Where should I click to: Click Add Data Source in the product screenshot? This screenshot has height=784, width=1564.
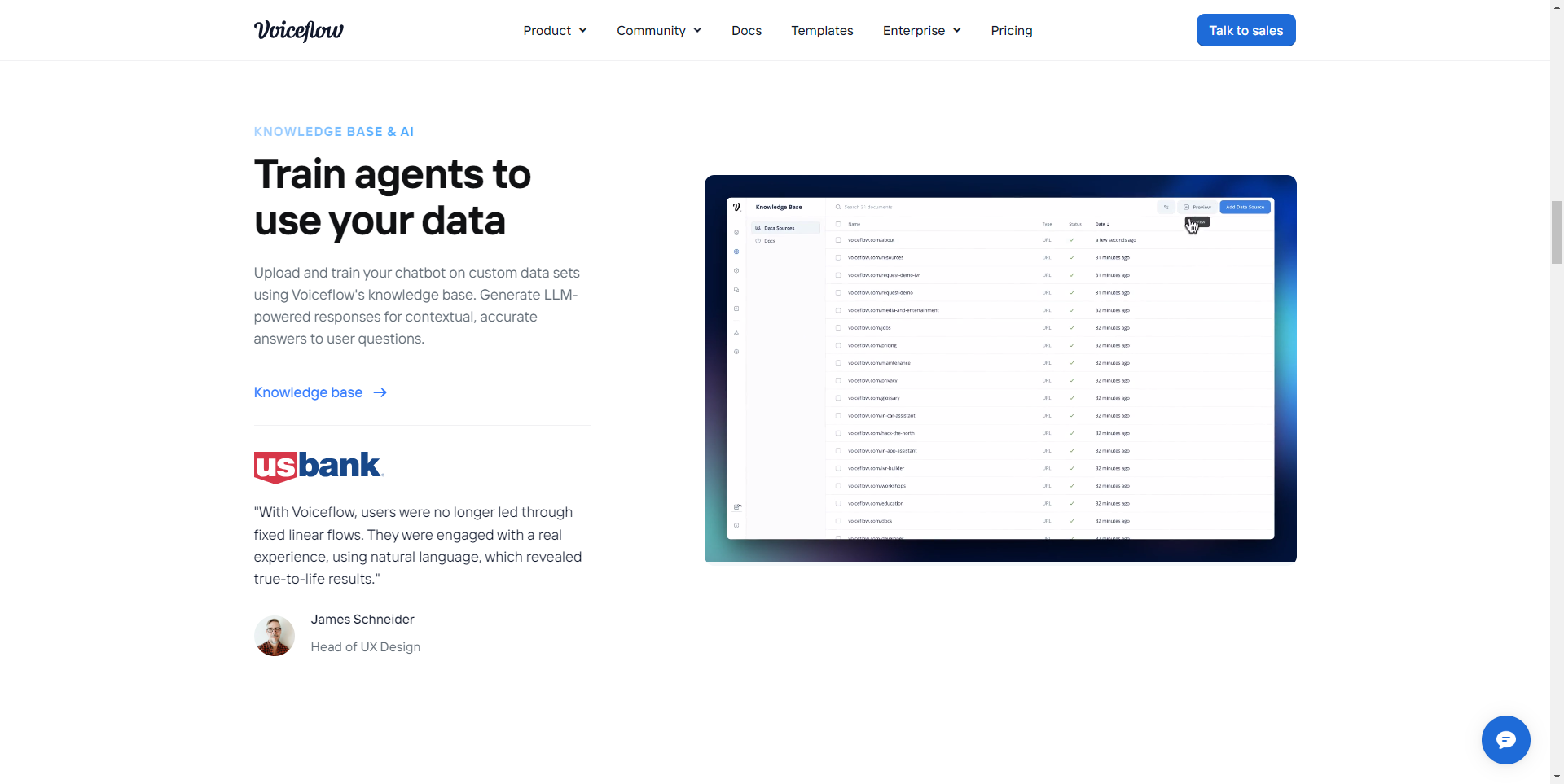(x=1245, y=207)
